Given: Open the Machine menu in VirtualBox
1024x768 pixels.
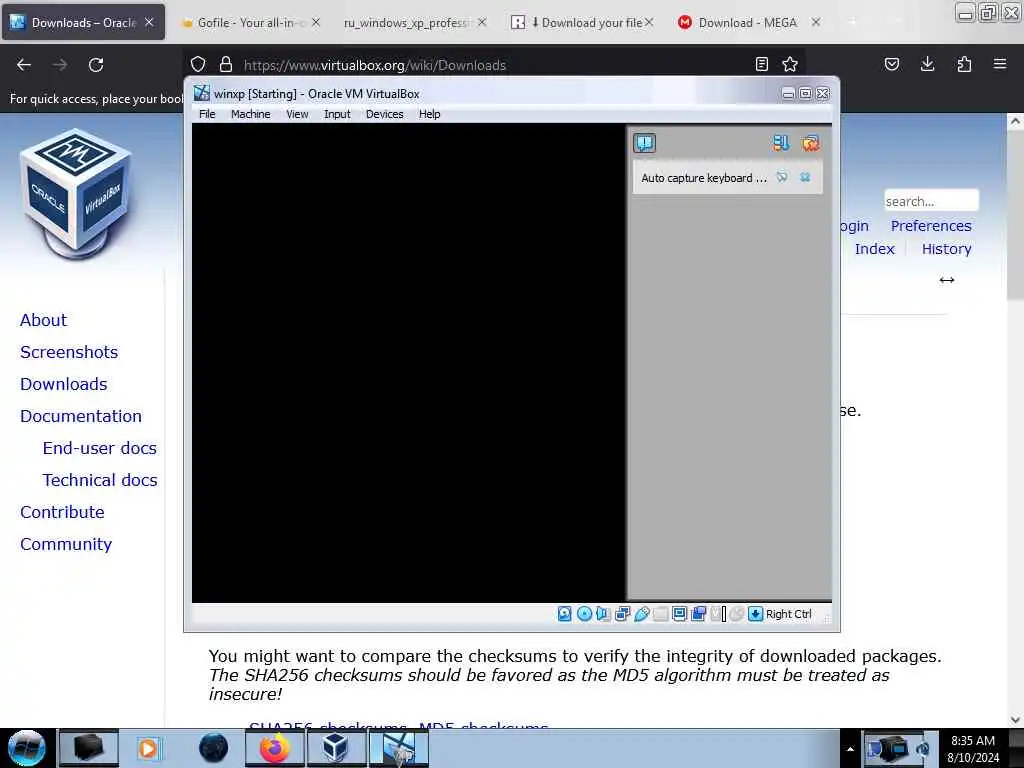Looking at the screenshot, I should [x=251, y=114].
